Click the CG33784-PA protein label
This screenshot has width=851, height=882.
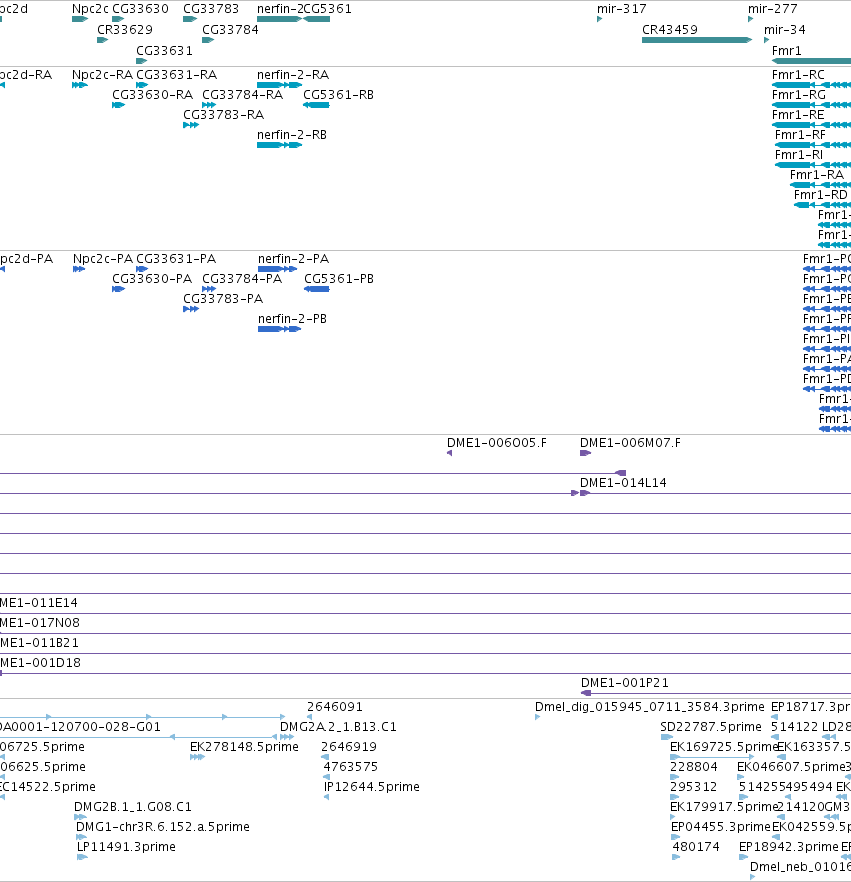pyautogui.click(x=242, y=279)
